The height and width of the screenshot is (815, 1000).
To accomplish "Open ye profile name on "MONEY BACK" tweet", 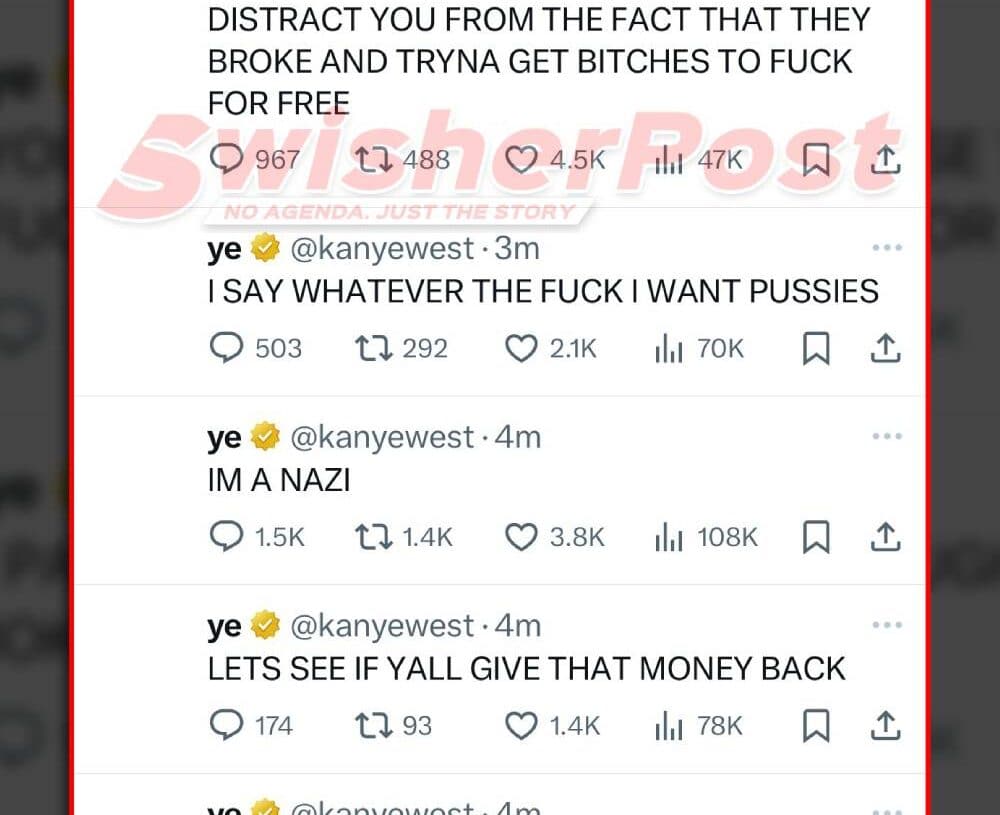I will (x=224, y=627).
